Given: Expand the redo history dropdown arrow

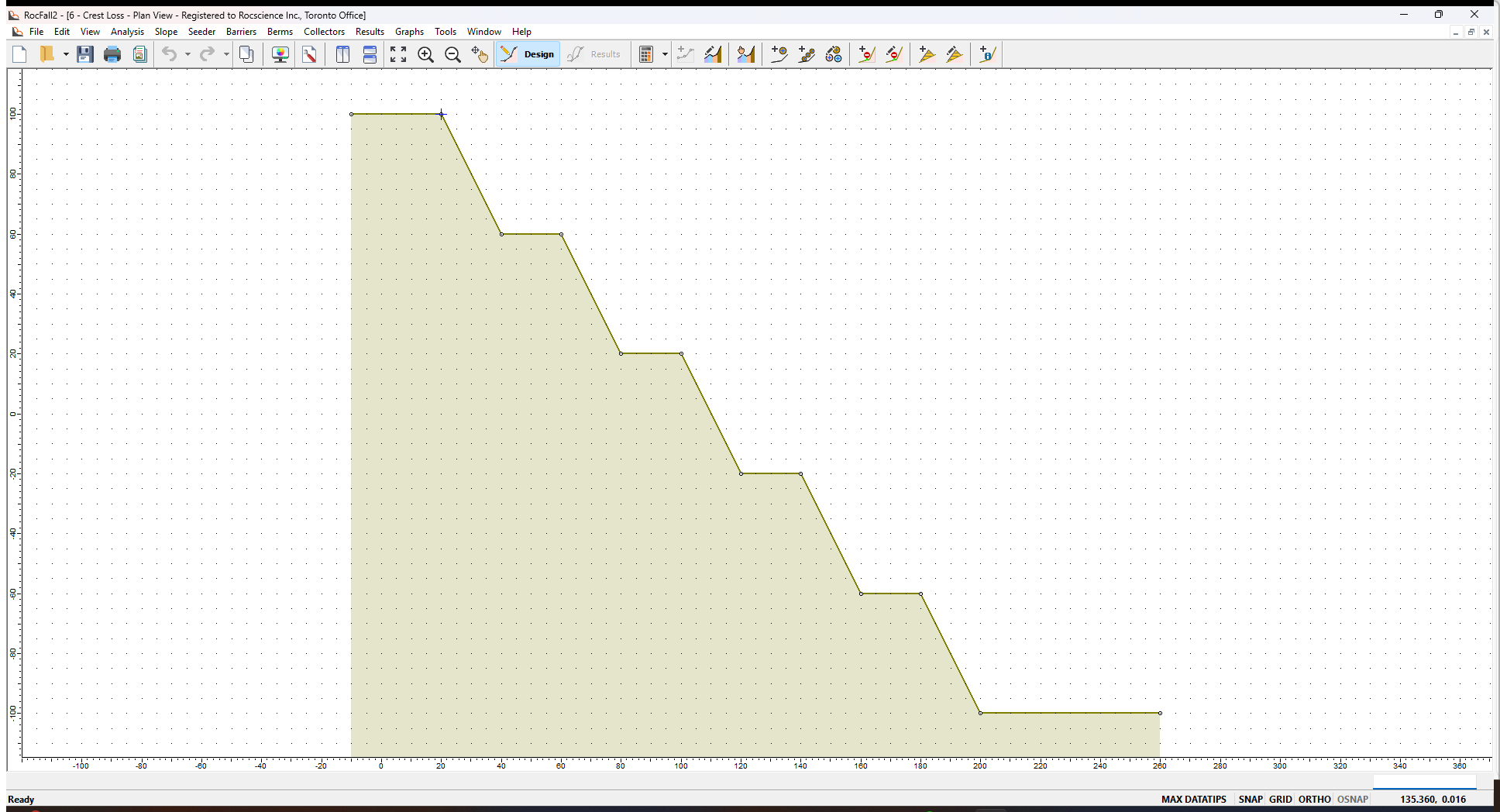Looking at the screenshot, I should [226, 54].
